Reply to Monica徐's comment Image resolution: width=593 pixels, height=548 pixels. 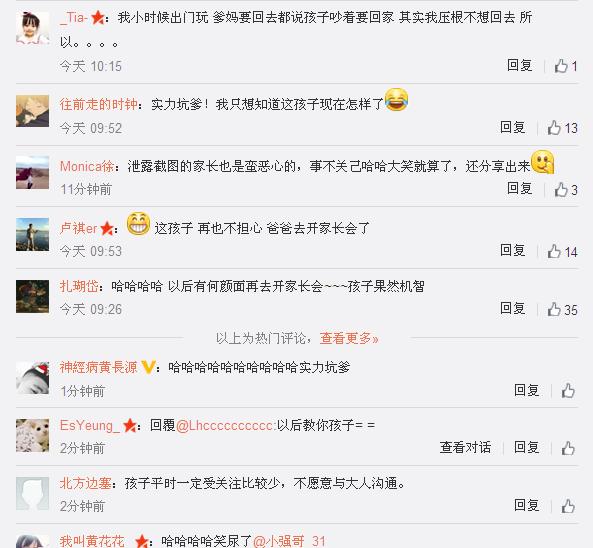pos(520,188)
